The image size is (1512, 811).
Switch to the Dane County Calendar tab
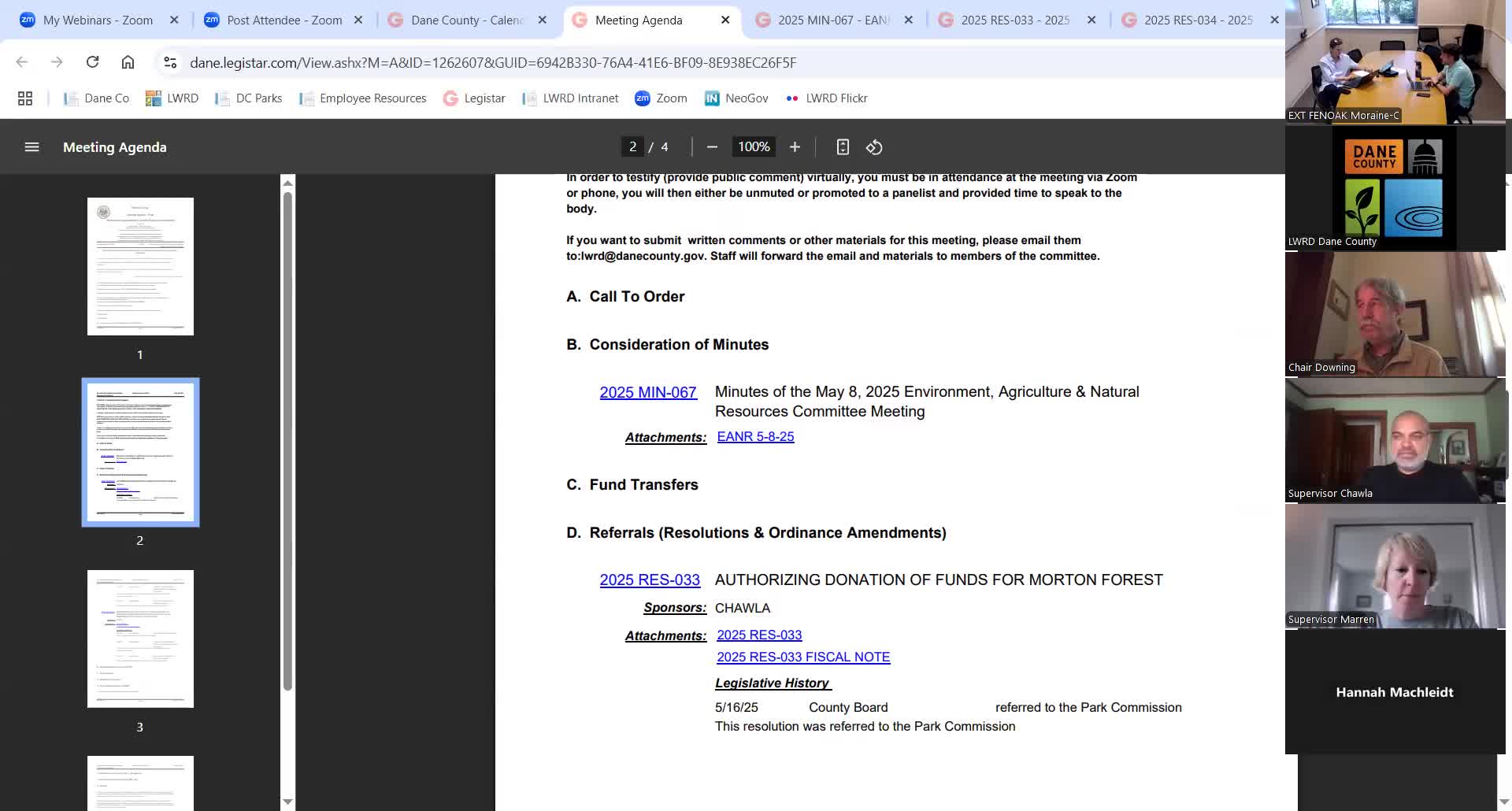tap(466, 20)
